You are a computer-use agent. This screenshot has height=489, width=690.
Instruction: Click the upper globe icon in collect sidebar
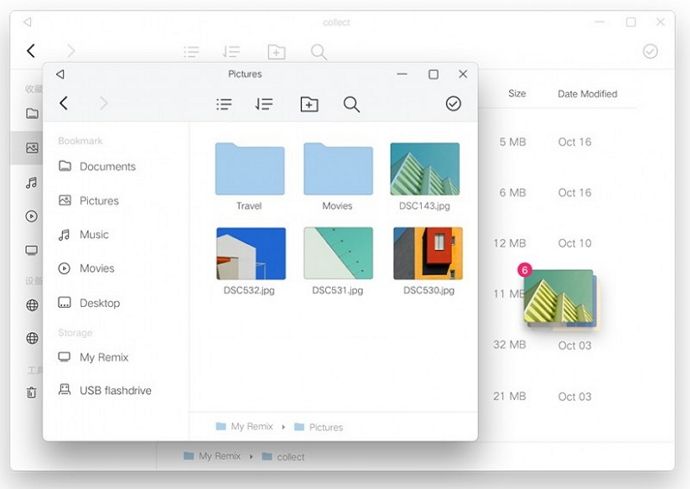[x=32, y=305]
